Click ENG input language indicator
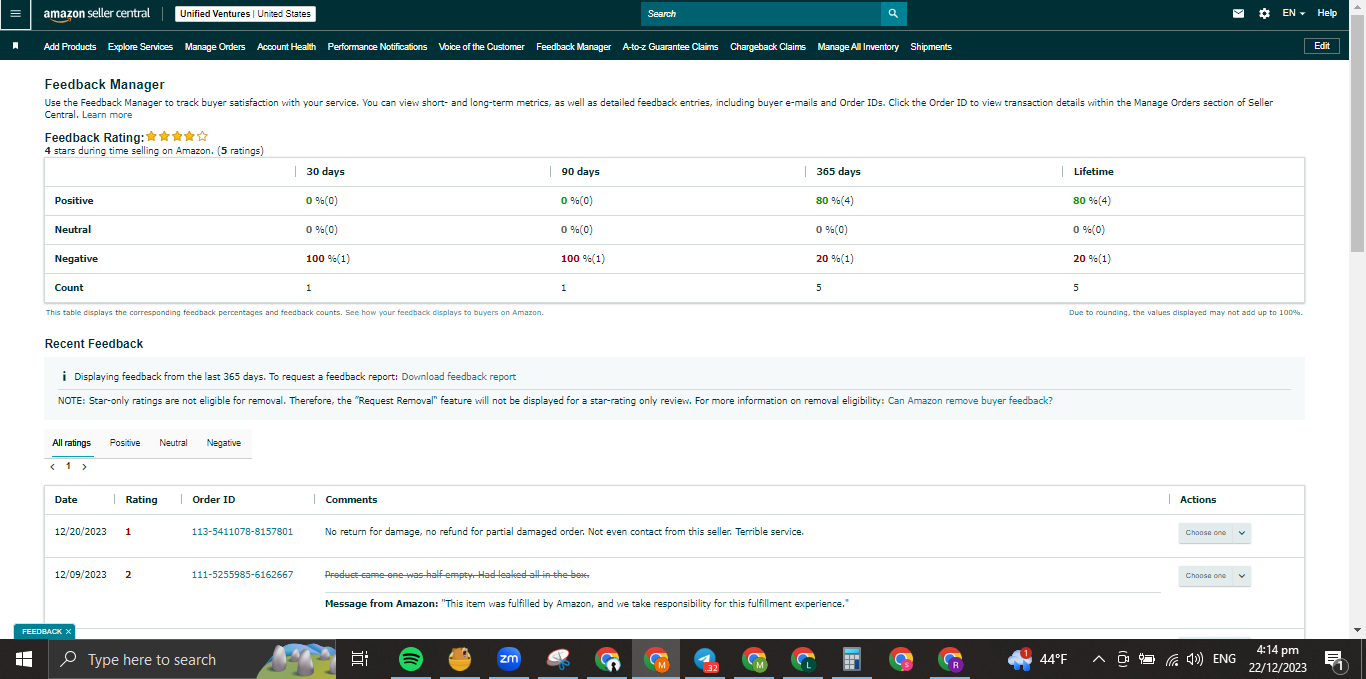This screenshot has width=1366, height=679. tap(1225, 659)
